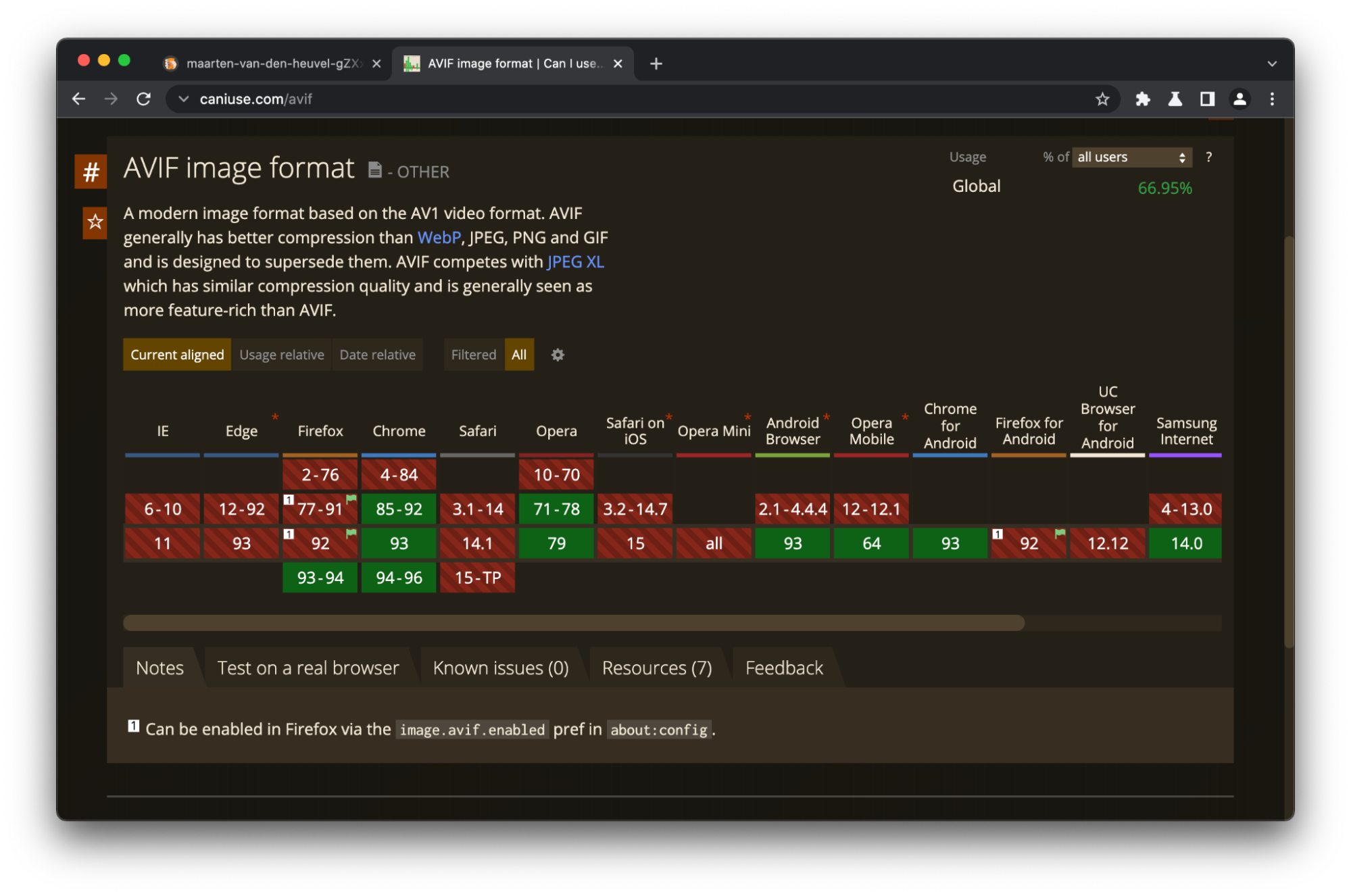Switch to Usage relative view
1351x896 pixels.
[x=281, y=354]
